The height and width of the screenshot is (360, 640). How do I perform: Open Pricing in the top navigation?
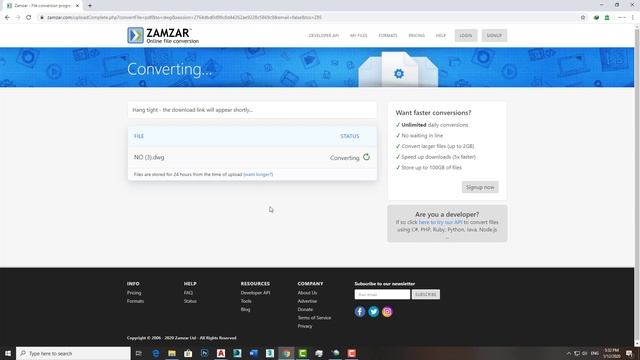[417, 36]
